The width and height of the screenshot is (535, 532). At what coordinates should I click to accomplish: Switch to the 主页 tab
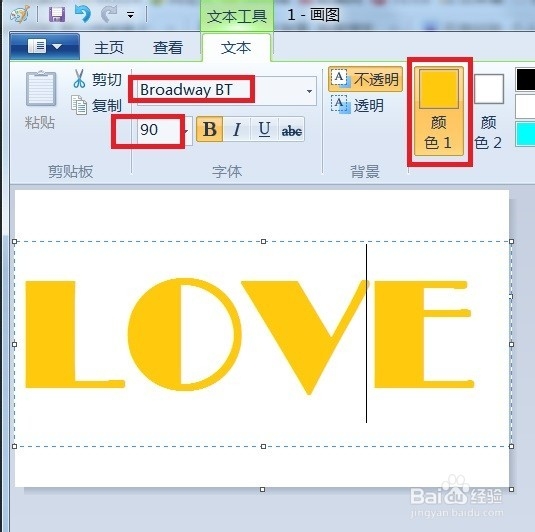(109, 47)
